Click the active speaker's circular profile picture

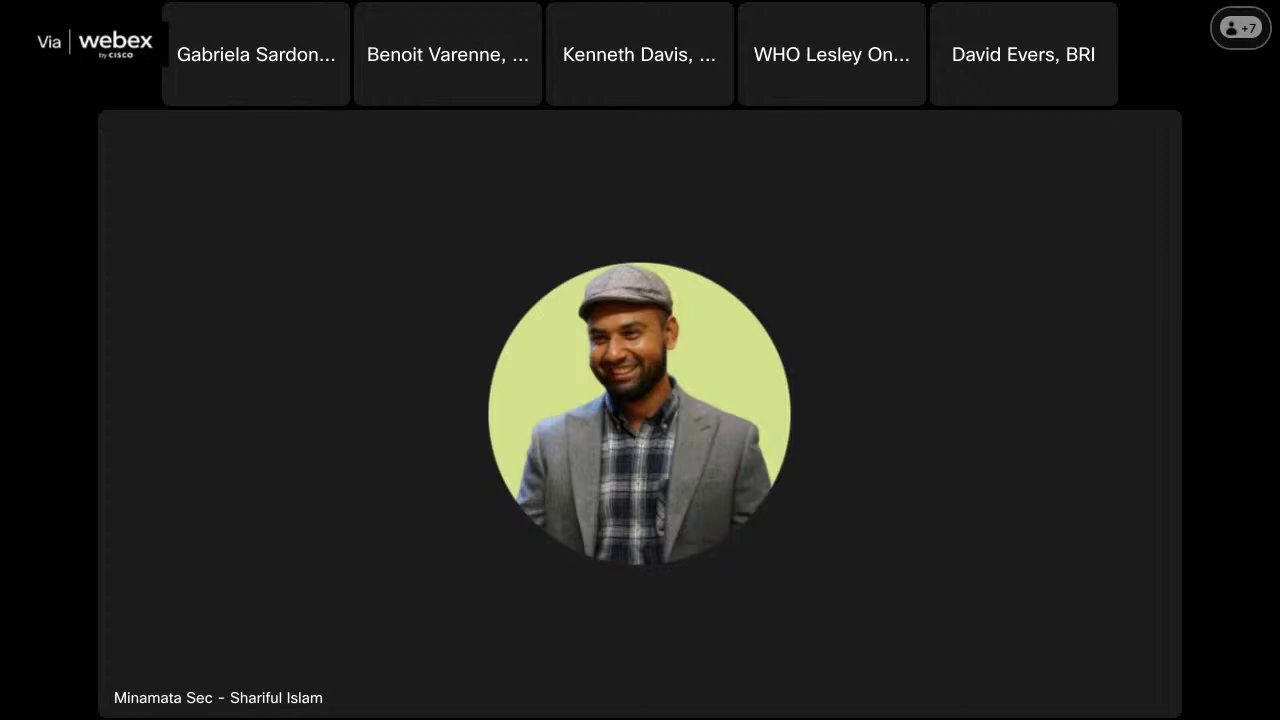coord(639,413)
